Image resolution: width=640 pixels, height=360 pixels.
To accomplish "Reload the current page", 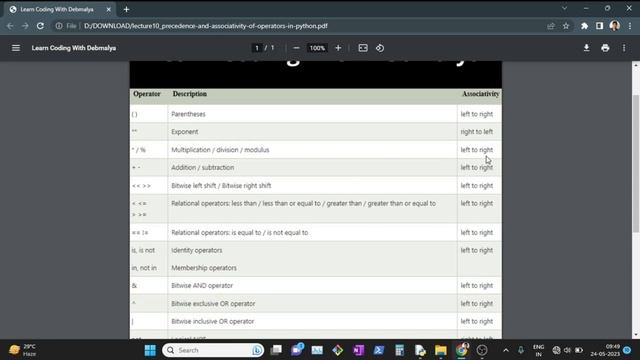I will [40, 26].
